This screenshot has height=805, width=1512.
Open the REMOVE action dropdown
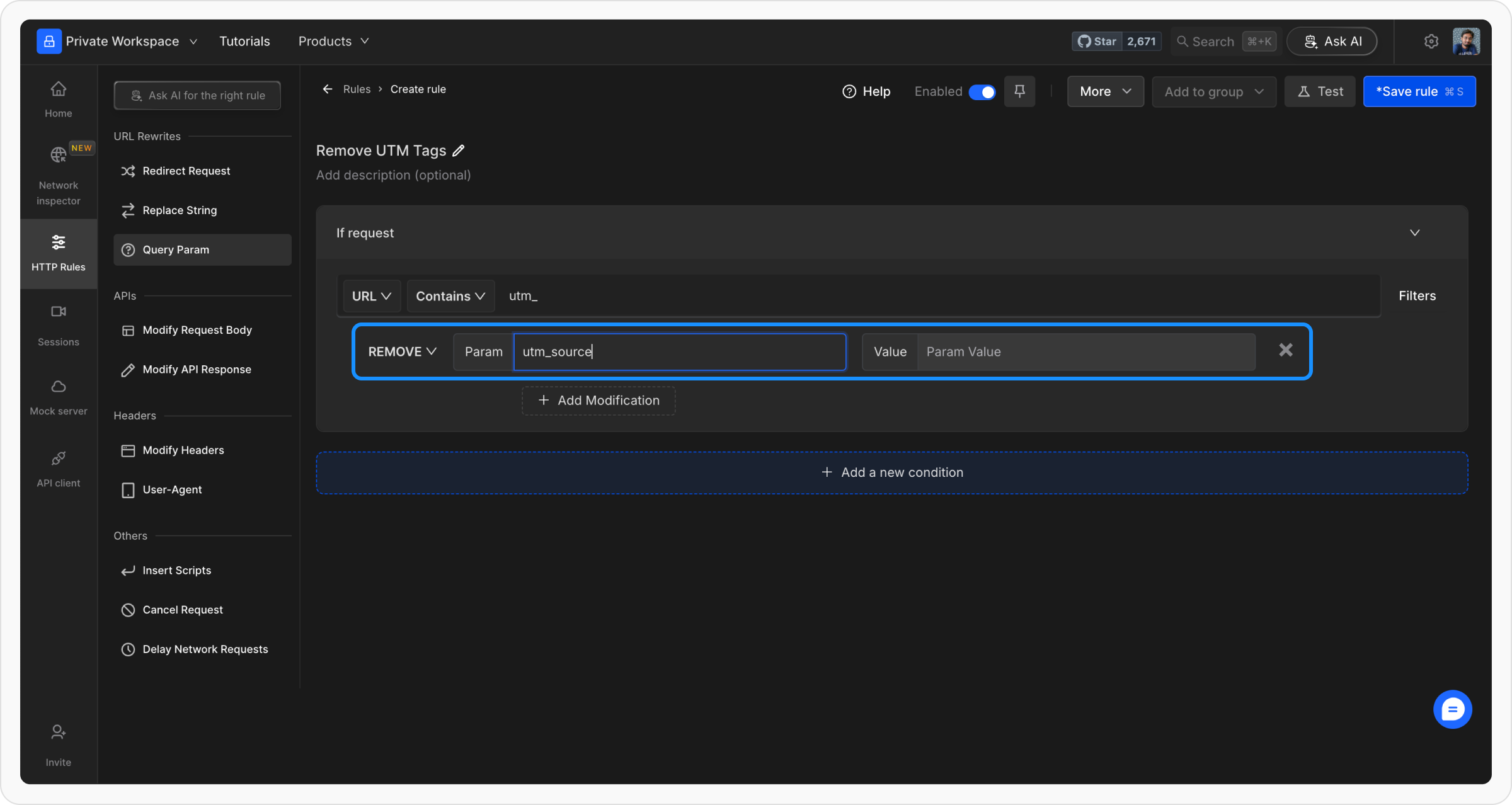(402, 351)
